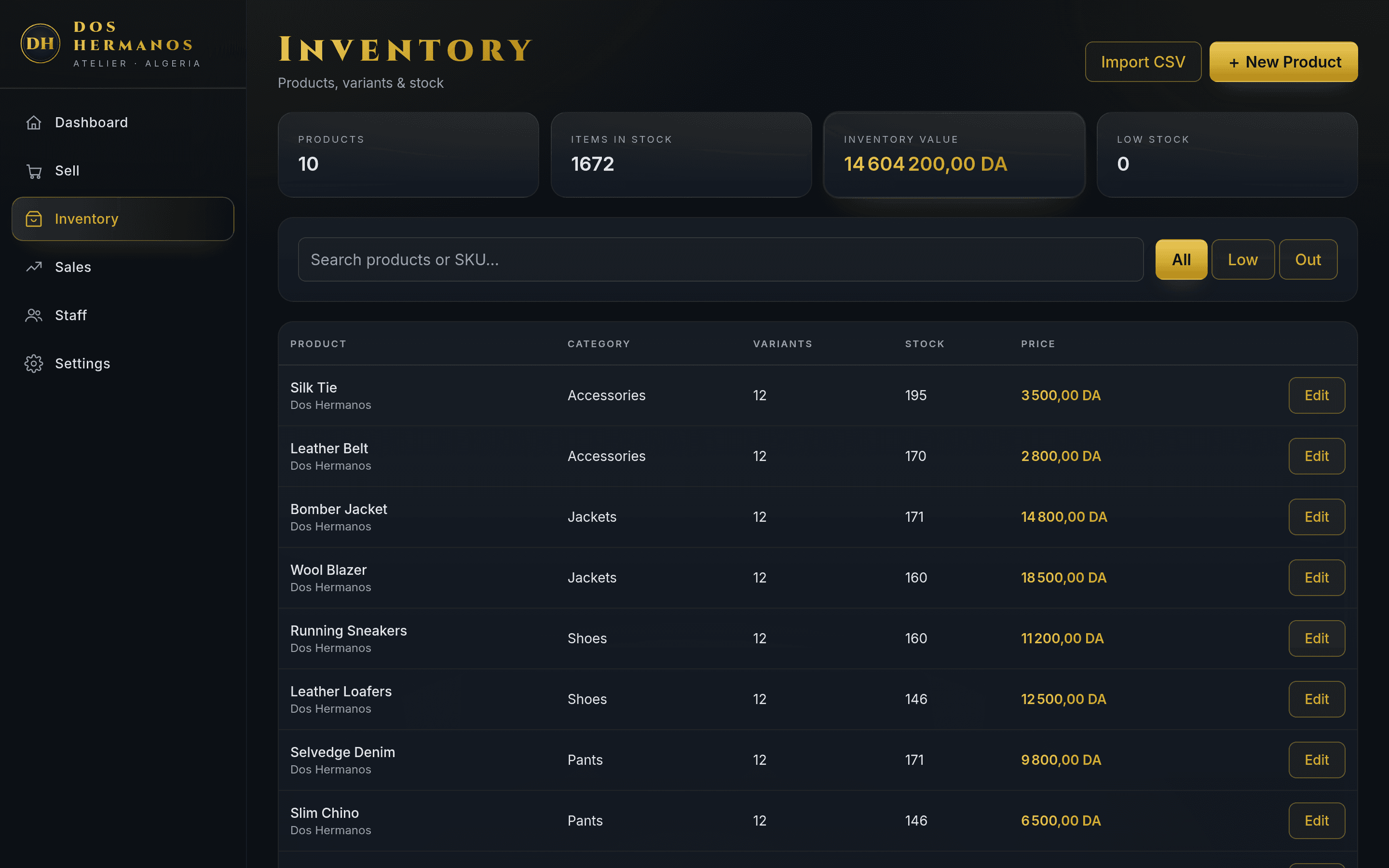Edit the Silk Tie product
1389x868 pixels.
1317,395
